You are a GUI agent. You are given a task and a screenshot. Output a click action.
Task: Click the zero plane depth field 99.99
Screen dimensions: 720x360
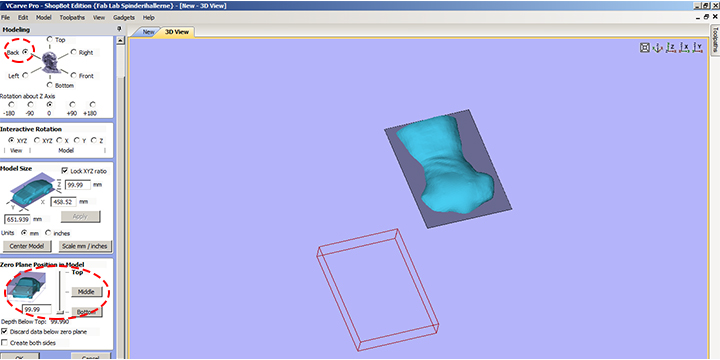point(36,309)
